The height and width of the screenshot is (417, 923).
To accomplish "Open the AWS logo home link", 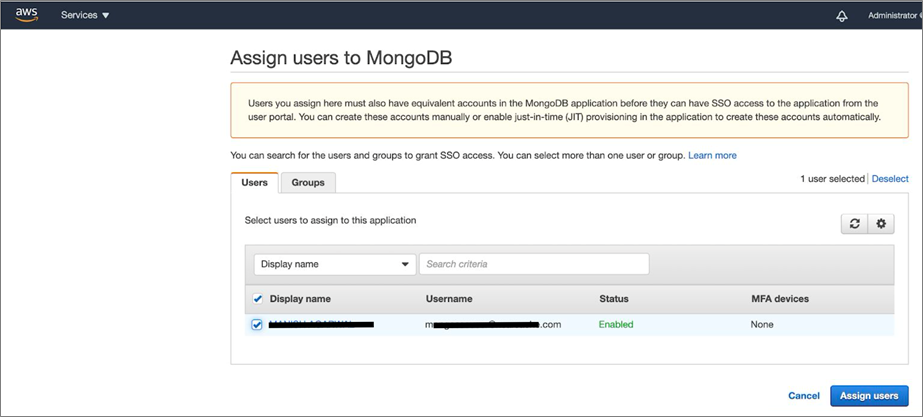I will [x=26, y=15].
